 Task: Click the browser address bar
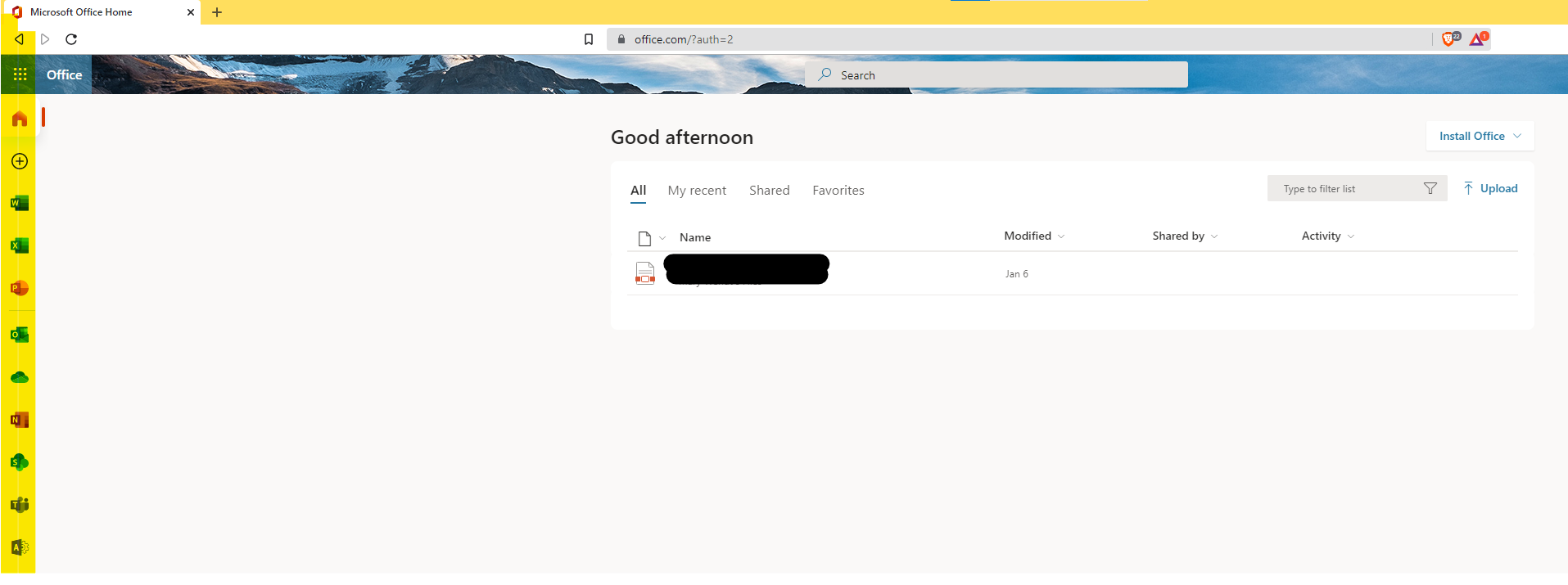pyautogui.click(x=1019, y=39)
